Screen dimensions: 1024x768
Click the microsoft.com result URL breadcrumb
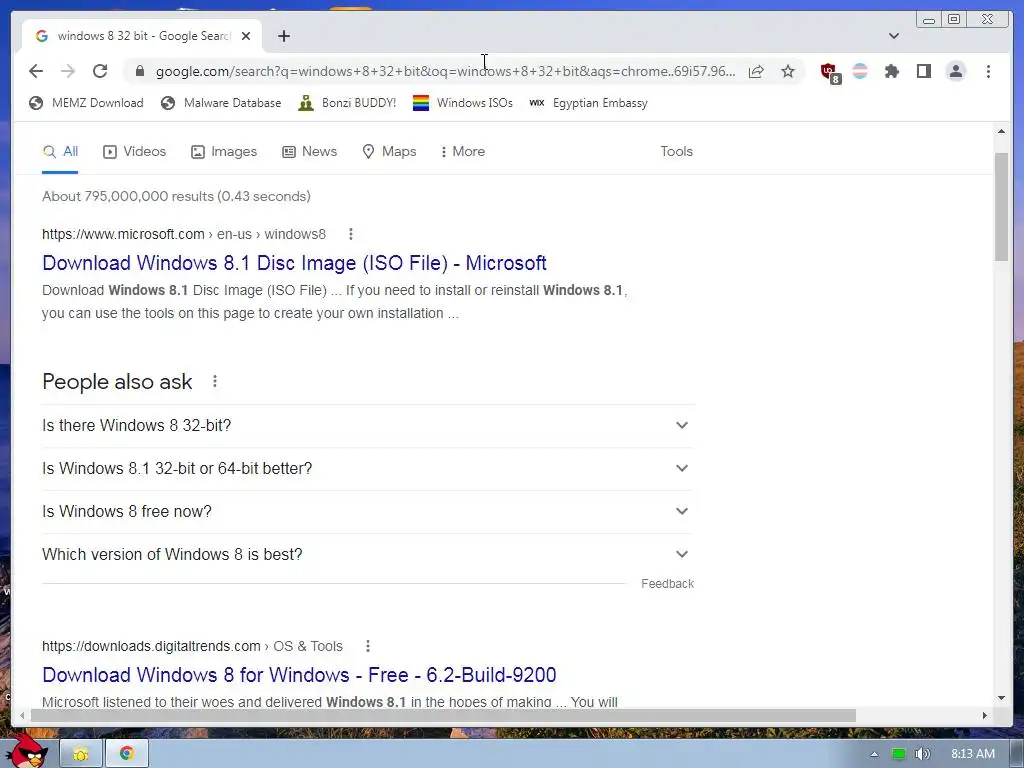tap(184, 234)
